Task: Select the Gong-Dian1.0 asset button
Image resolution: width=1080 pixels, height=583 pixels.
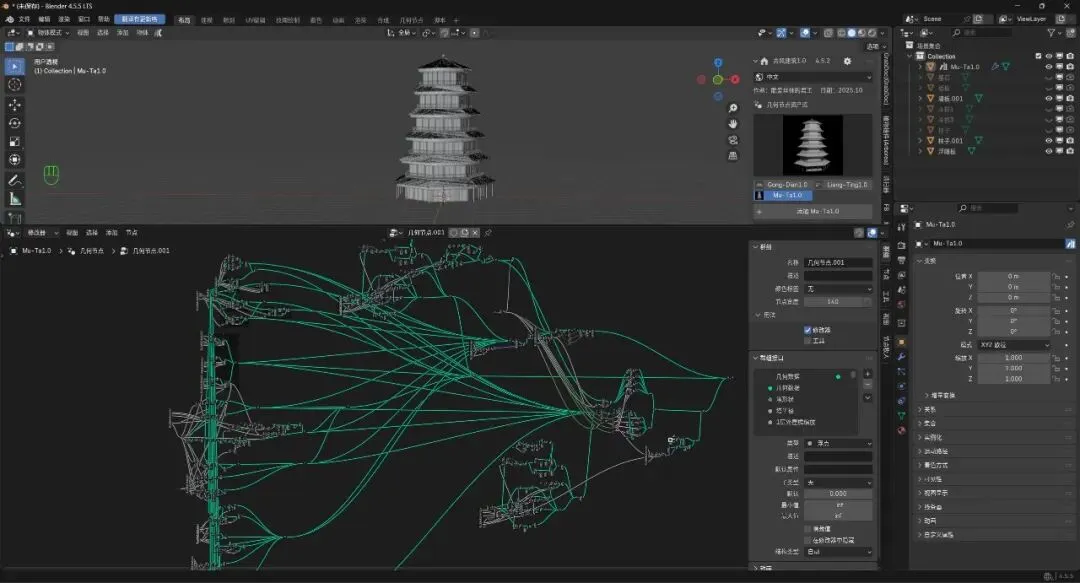Action: pos(785,185)
